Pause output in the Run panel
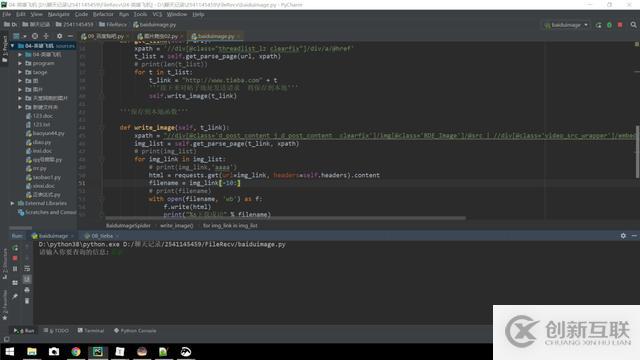This screenshot has height=360, width=640. point(15,269)
